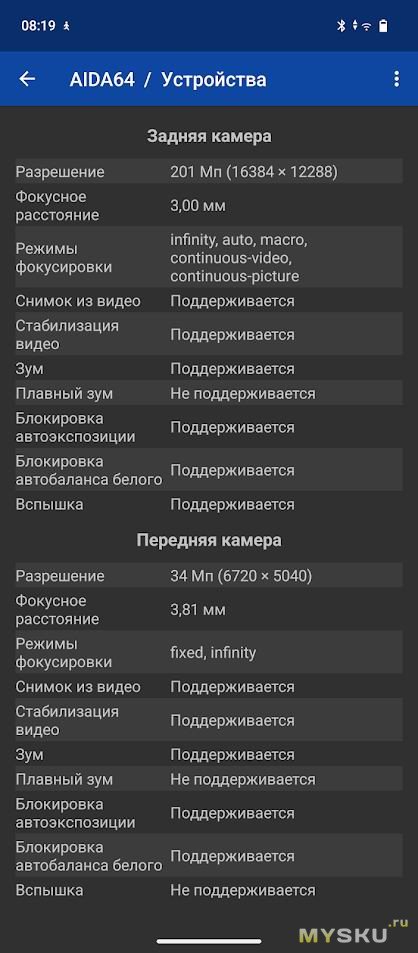Tap the mobile data arrows icon
The height and width of the screenshot is (953, 418).
click(354, 26)
